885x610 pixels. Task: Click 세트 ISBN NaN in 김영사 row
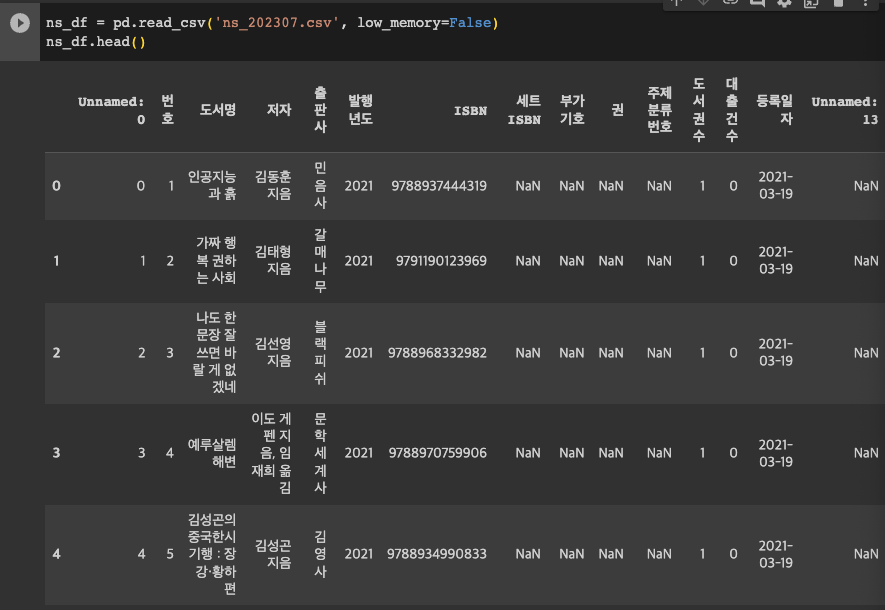(x=528, y=554)
